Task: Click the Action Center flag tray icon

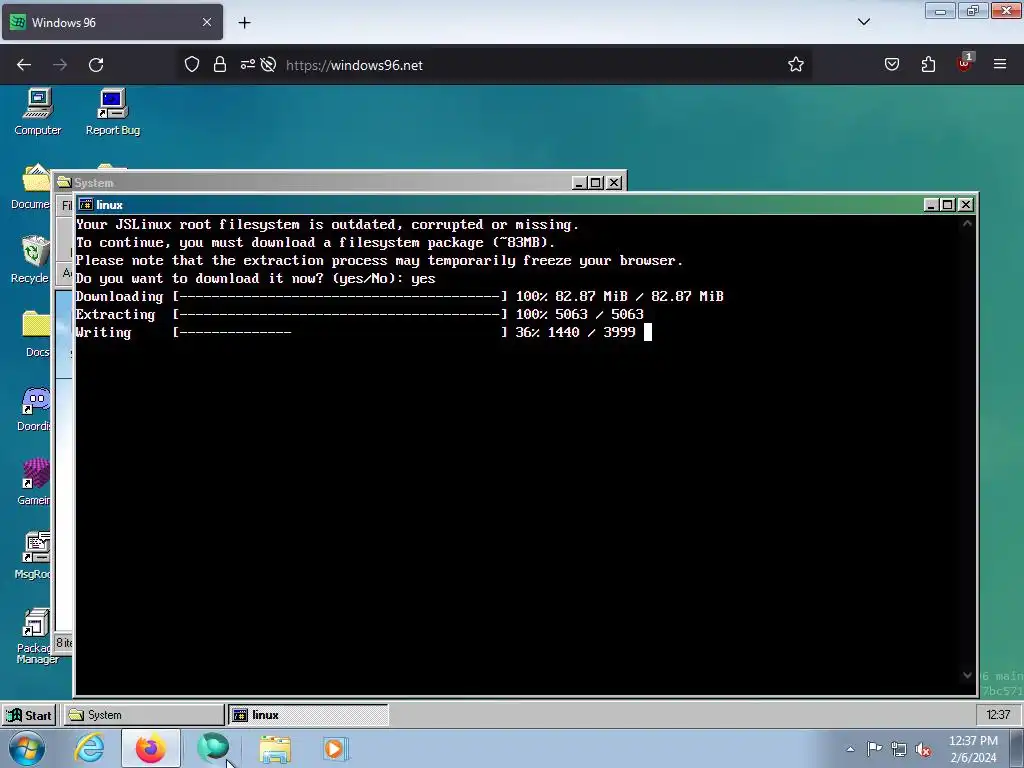Action: coord(874,749)
